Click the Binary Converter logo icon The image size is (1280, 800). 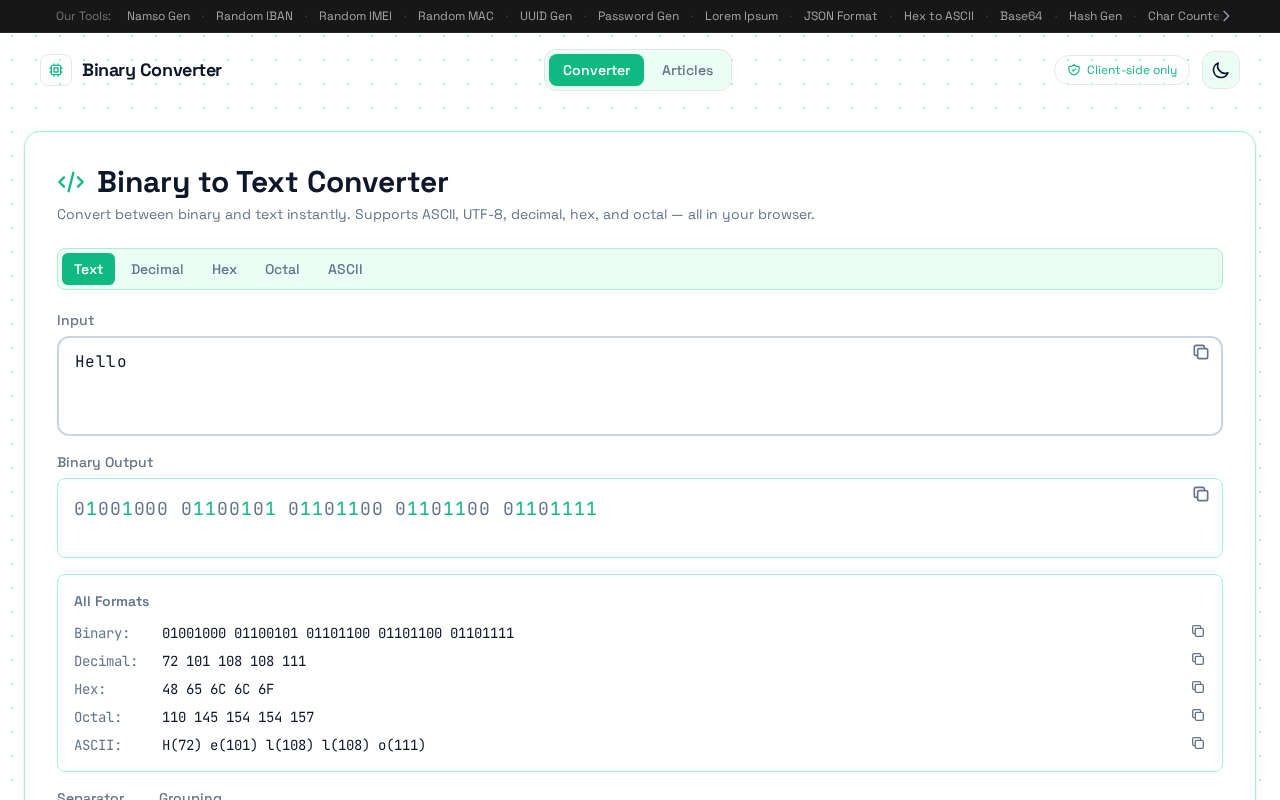tap(56, 70)
